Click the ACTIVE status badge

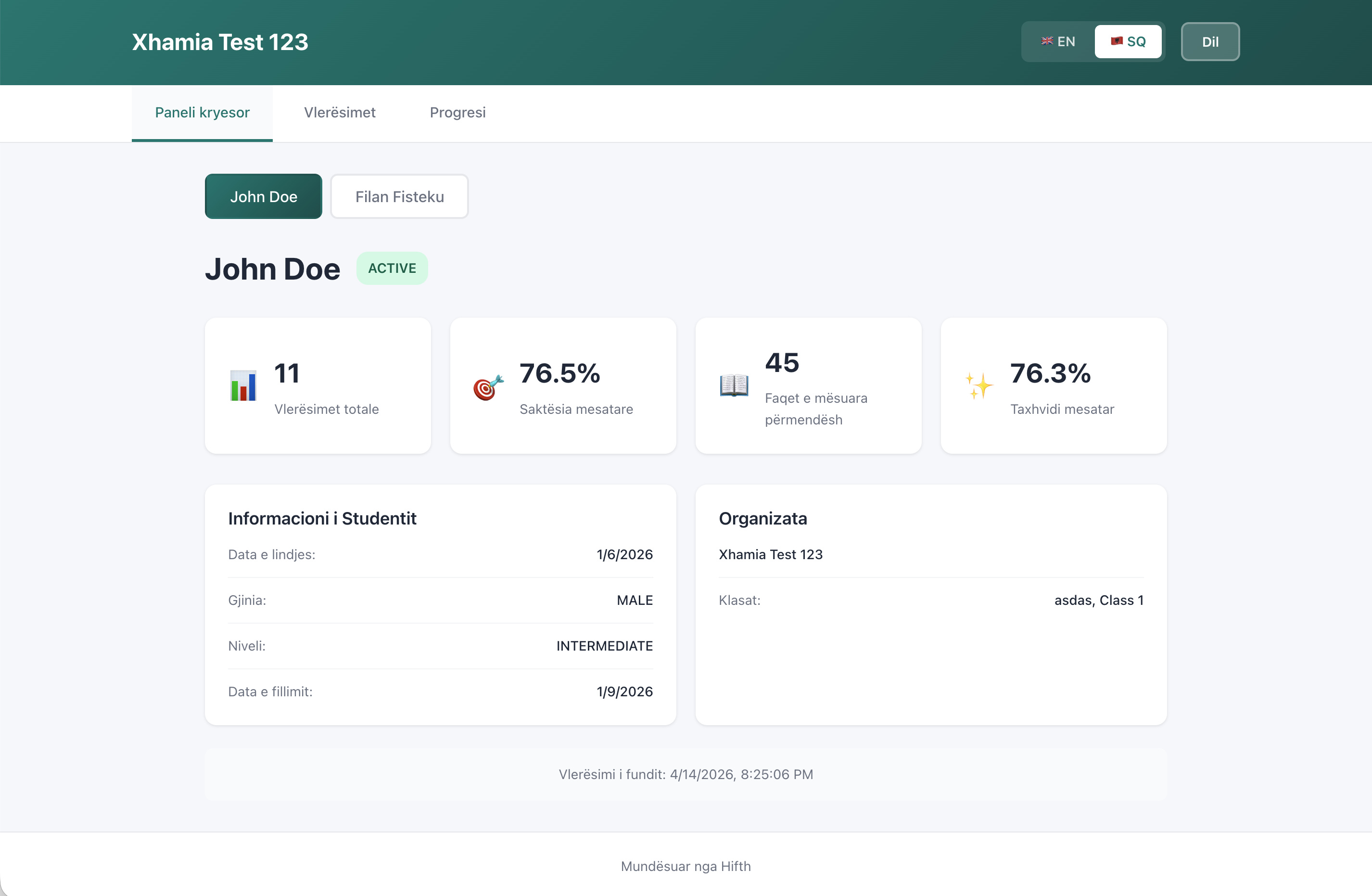tap(392, 268)
